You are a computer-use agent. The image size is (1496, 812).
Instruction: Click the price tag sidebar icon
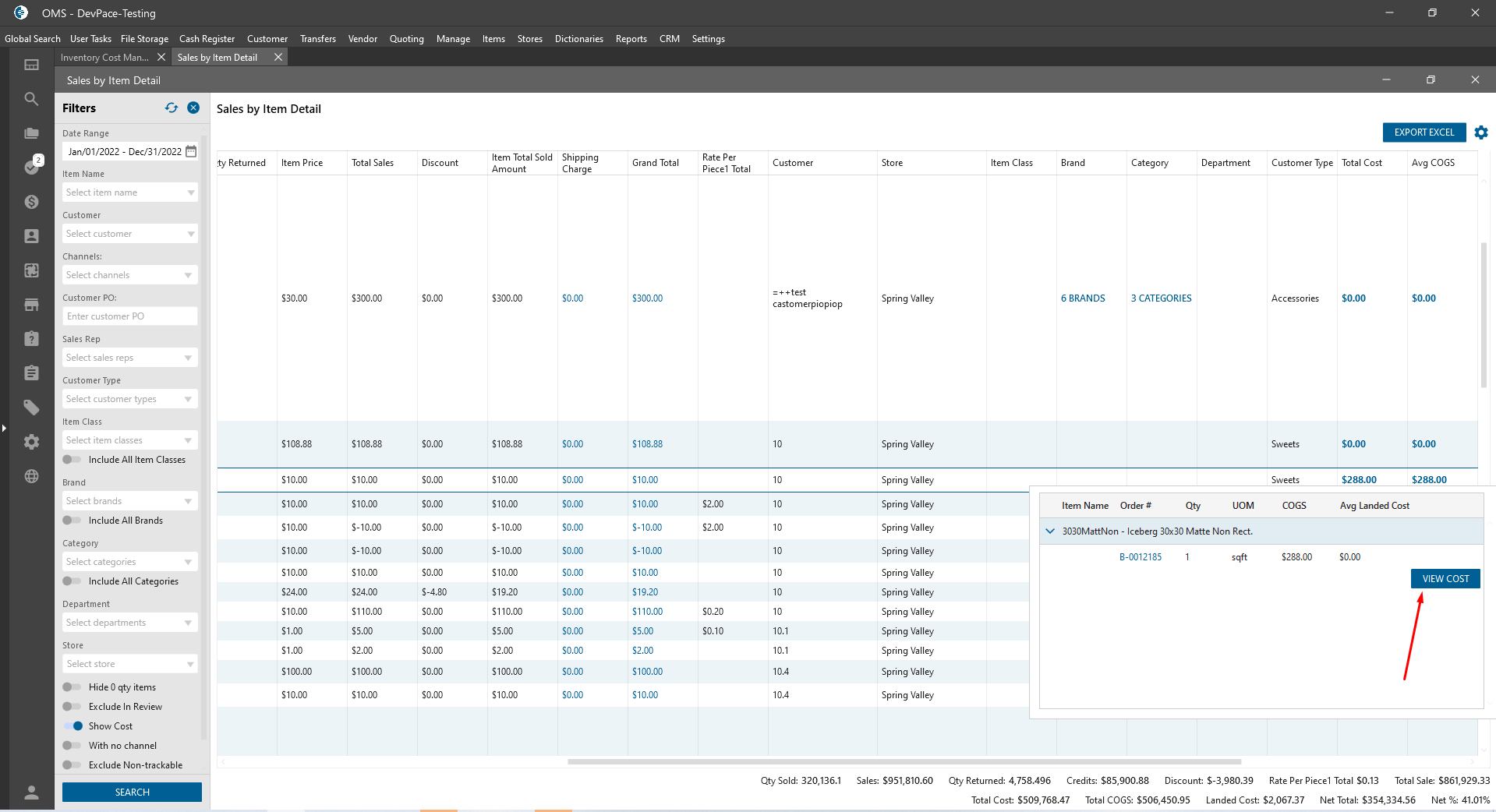tap(31, 408)
